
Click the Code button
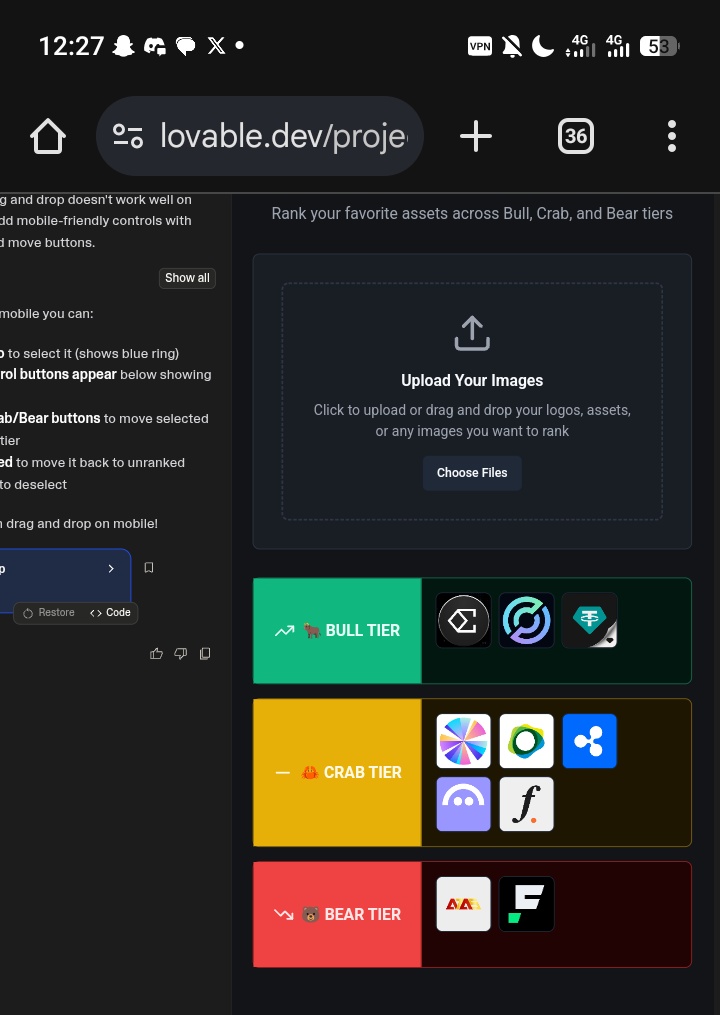[x=111, y=612]
